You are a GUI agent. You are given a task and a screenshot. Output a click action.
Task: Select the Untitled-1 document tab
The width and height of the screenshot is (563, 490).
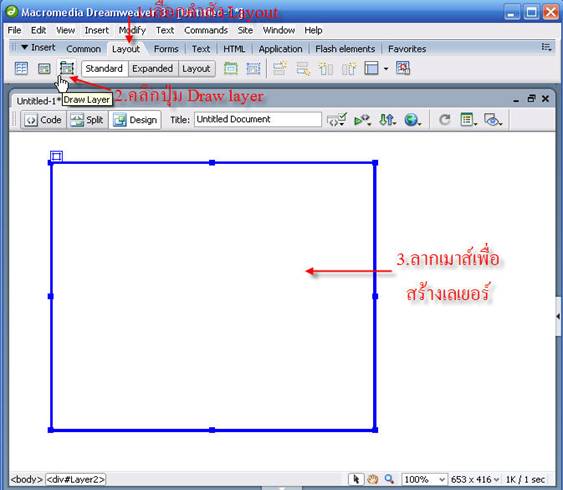click(x=38, y=101)
